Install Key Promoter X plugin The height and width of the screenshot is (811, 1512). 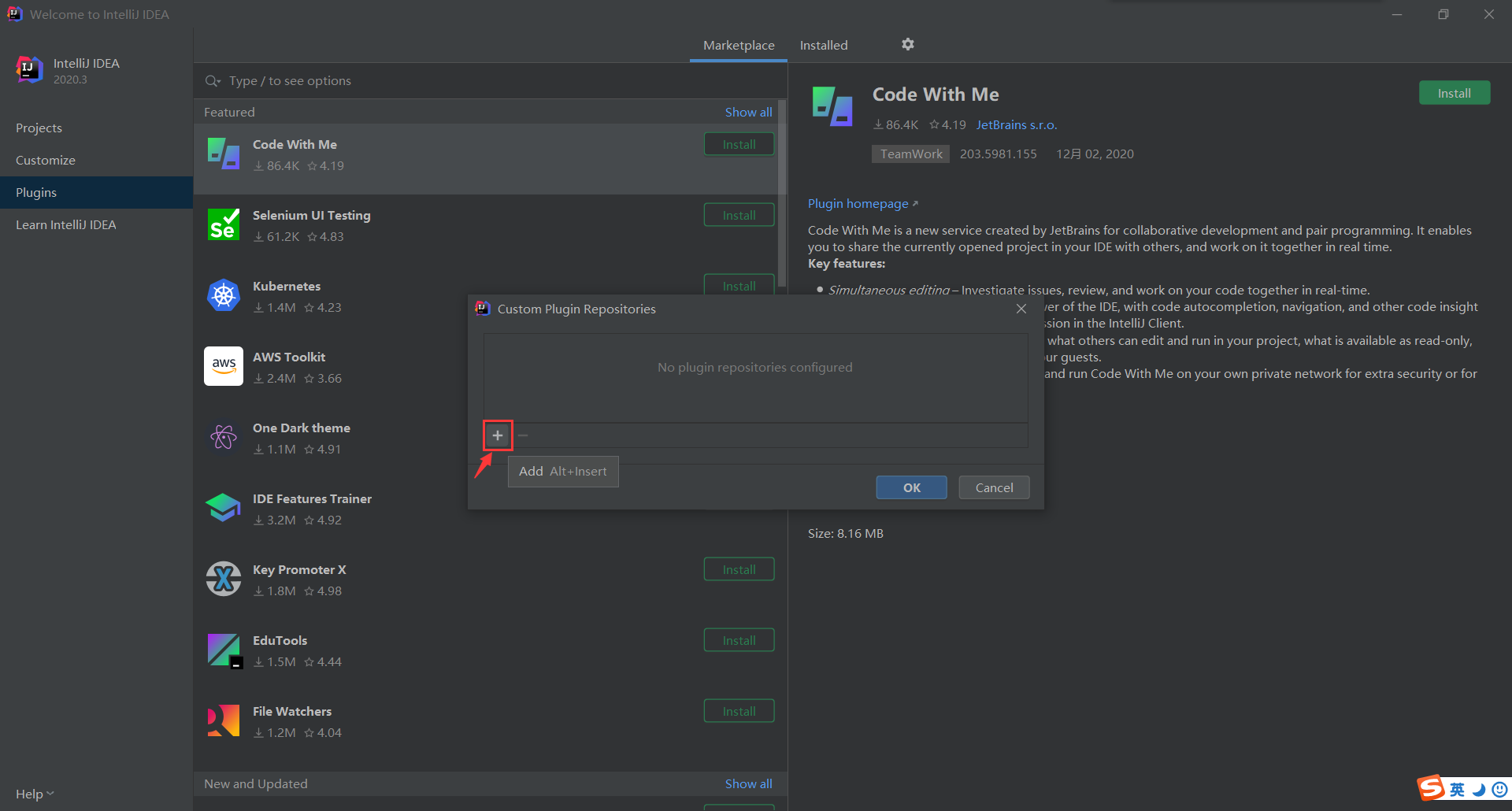coord(739,569)
